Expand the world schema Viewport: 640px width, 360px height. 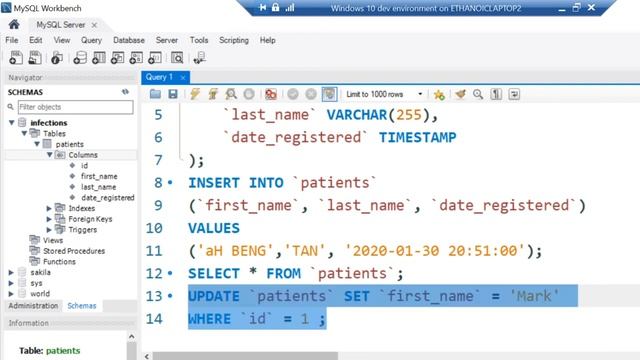pyautogui.click(x=11, y=293)
